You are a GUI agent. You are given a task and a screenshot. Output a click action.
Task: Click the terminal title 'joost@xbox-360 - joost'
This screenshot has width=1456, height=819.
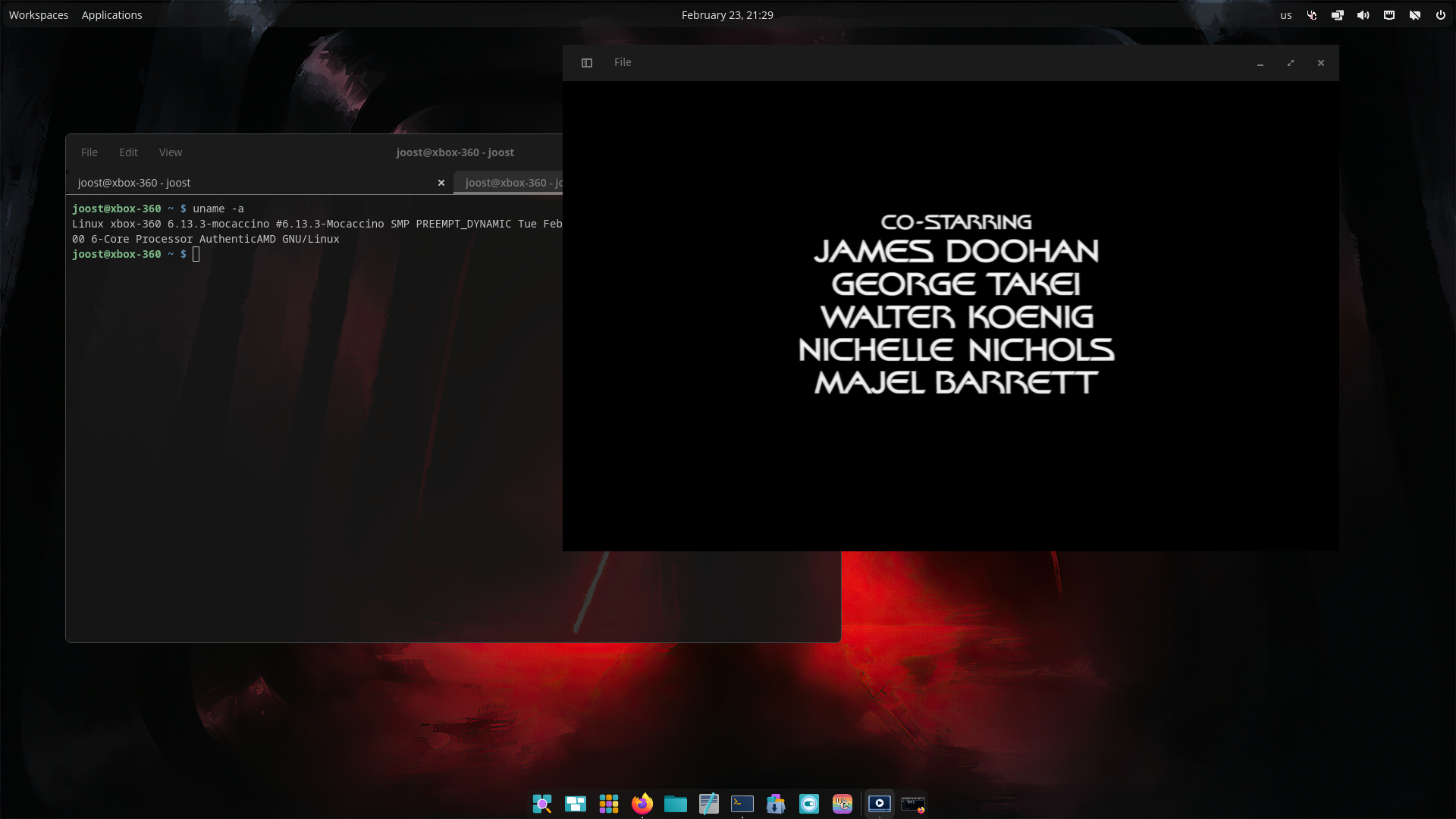tap(455, 152)
